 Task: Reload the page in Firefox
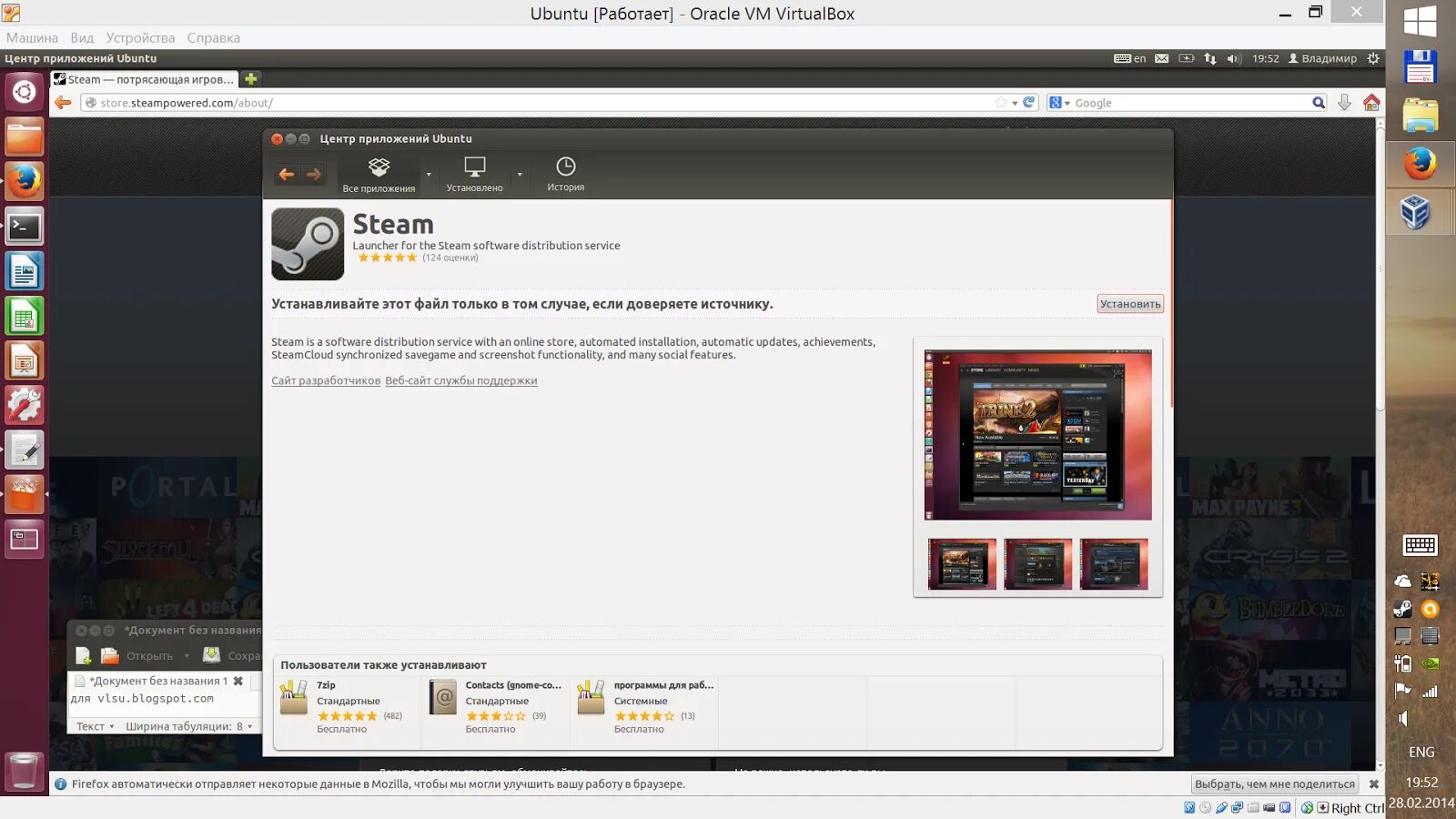click(x=1029, y=103)
